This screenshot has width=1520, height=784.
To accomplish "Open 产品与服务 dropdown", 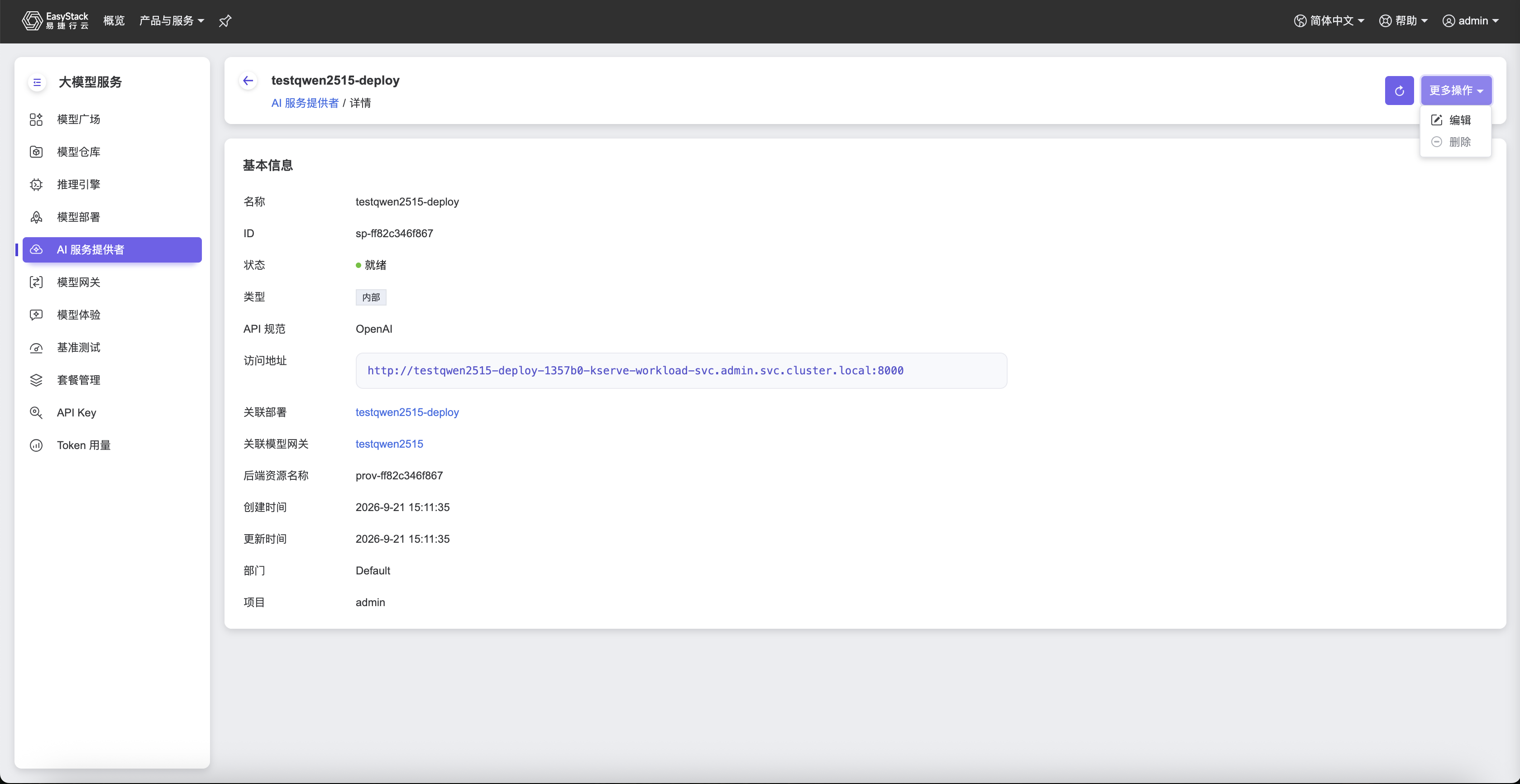I will click(172, 21).
